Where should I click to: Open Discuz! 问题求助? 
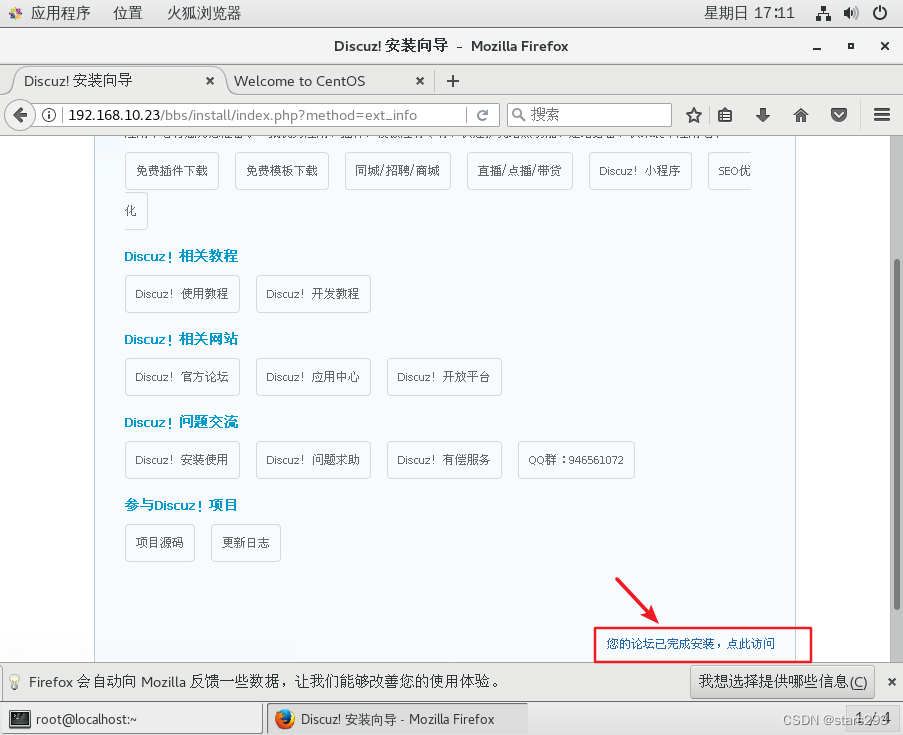[313, 460]
